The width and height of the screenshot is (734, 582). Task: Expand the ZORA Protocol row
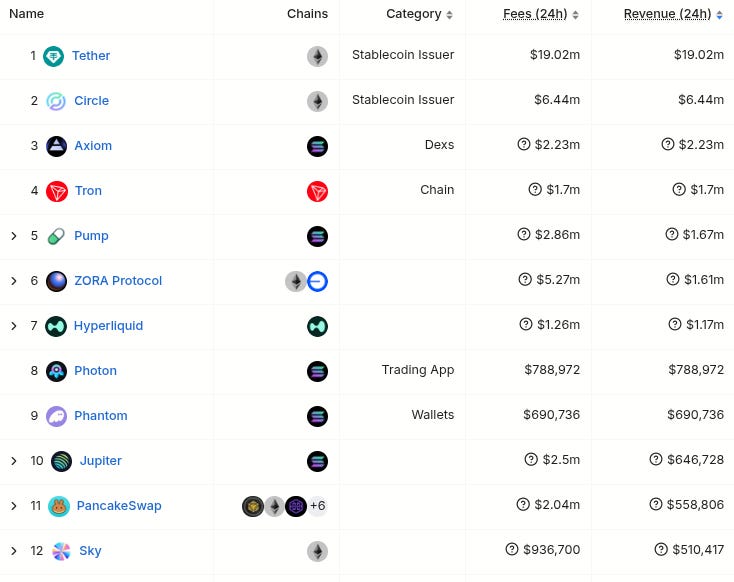point(14,281)
